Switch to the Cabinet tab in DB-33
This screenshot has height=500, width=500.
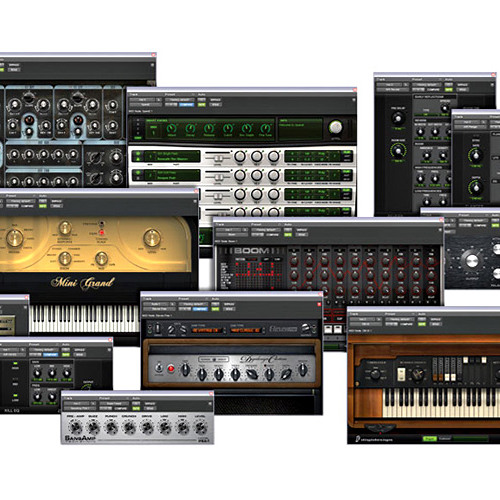445,439
